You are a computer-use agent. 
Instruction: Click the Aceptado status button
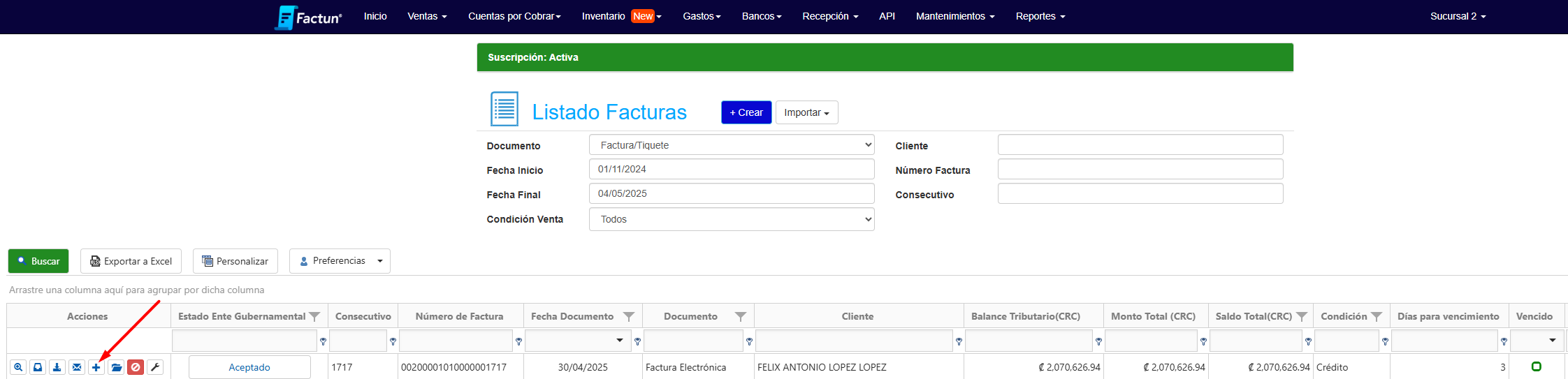(249, 367)
